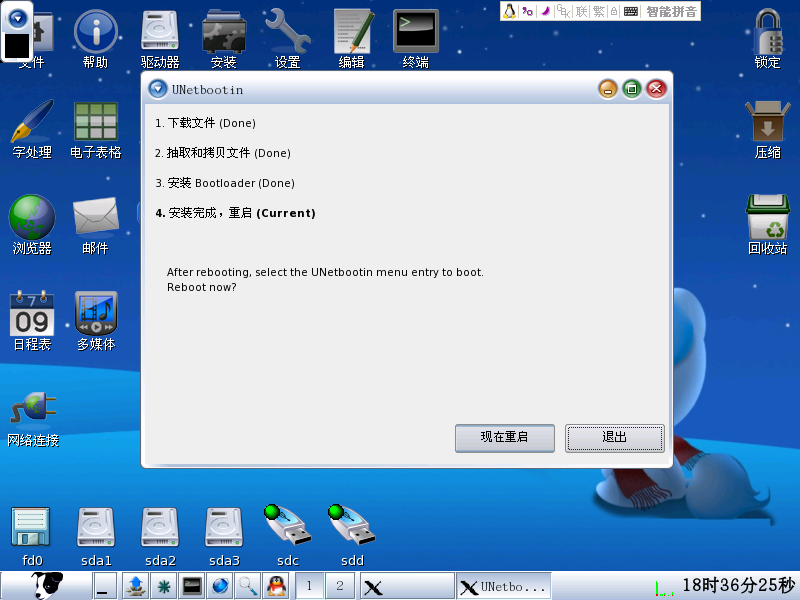This screenshot has width=800, height=600.
Task: Minimize the UNetbootin window
Action: click(x=608, y=89)
